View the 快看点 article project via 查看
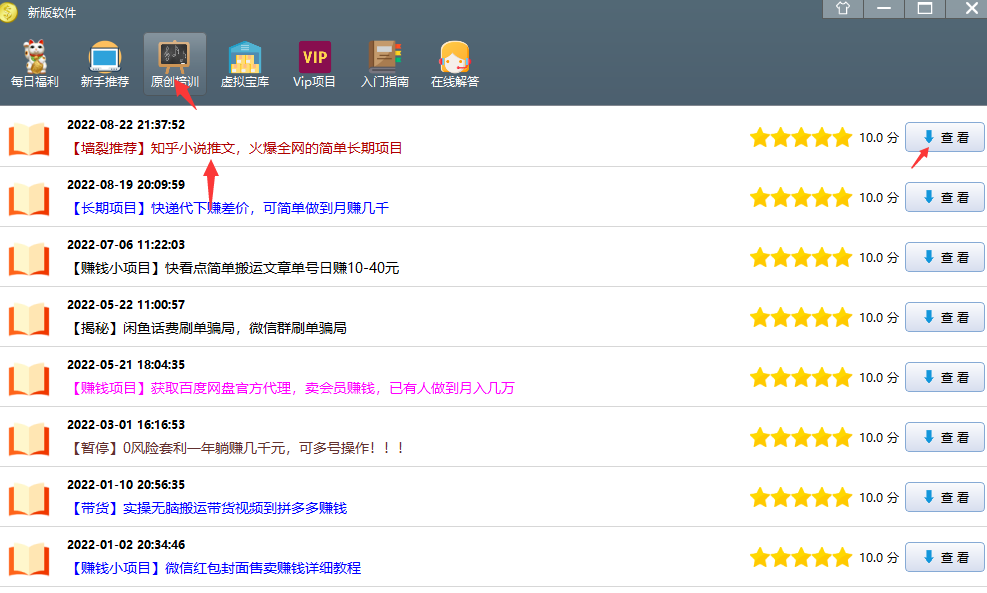The width and height of the screenshot is (987, 593). click(x=945, y=258)
